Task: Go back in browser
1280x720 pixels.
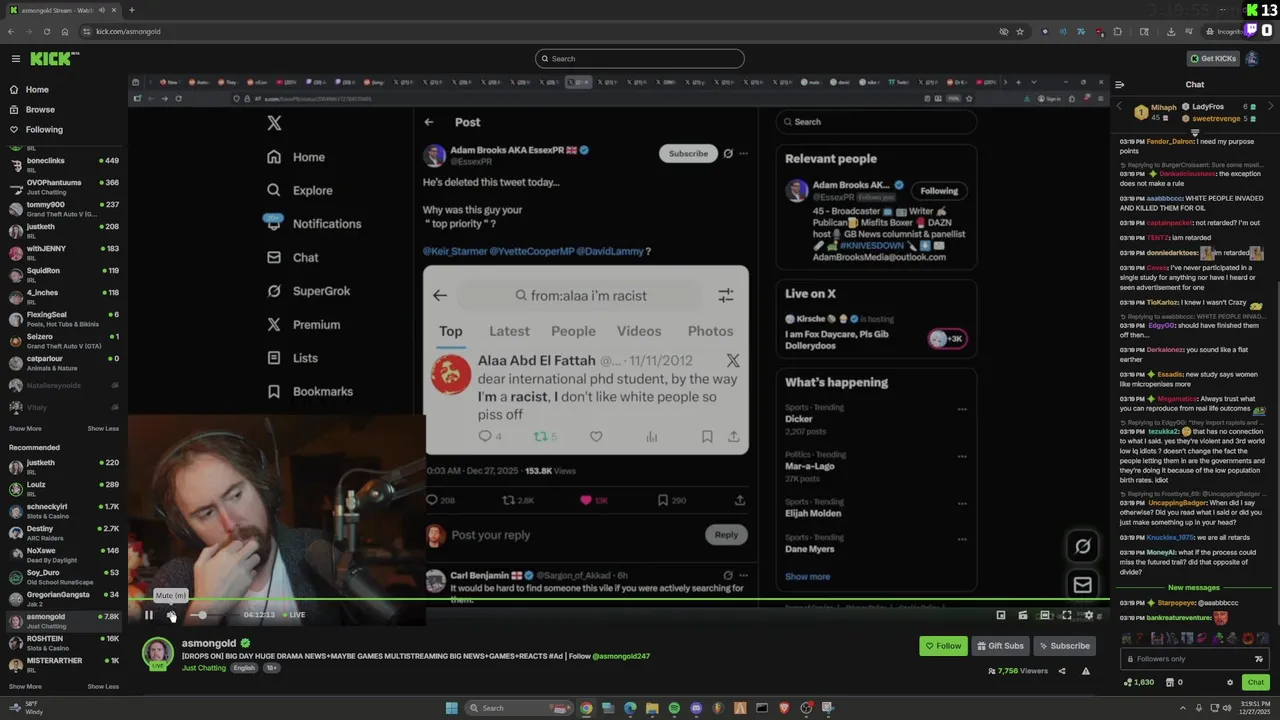Action: click(x=11, y=31)
